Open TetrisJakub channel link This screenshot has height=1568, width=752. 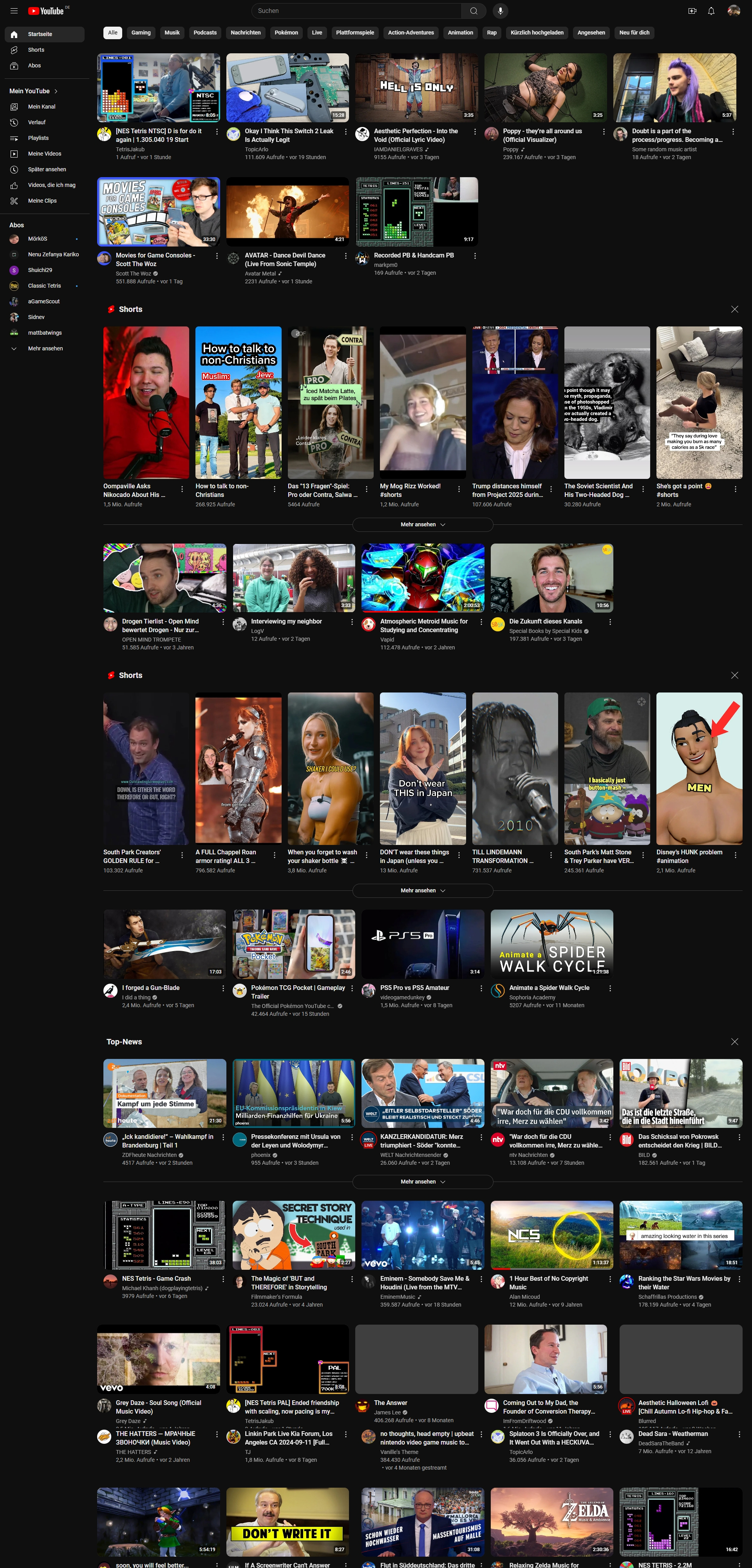pos(130,149)
